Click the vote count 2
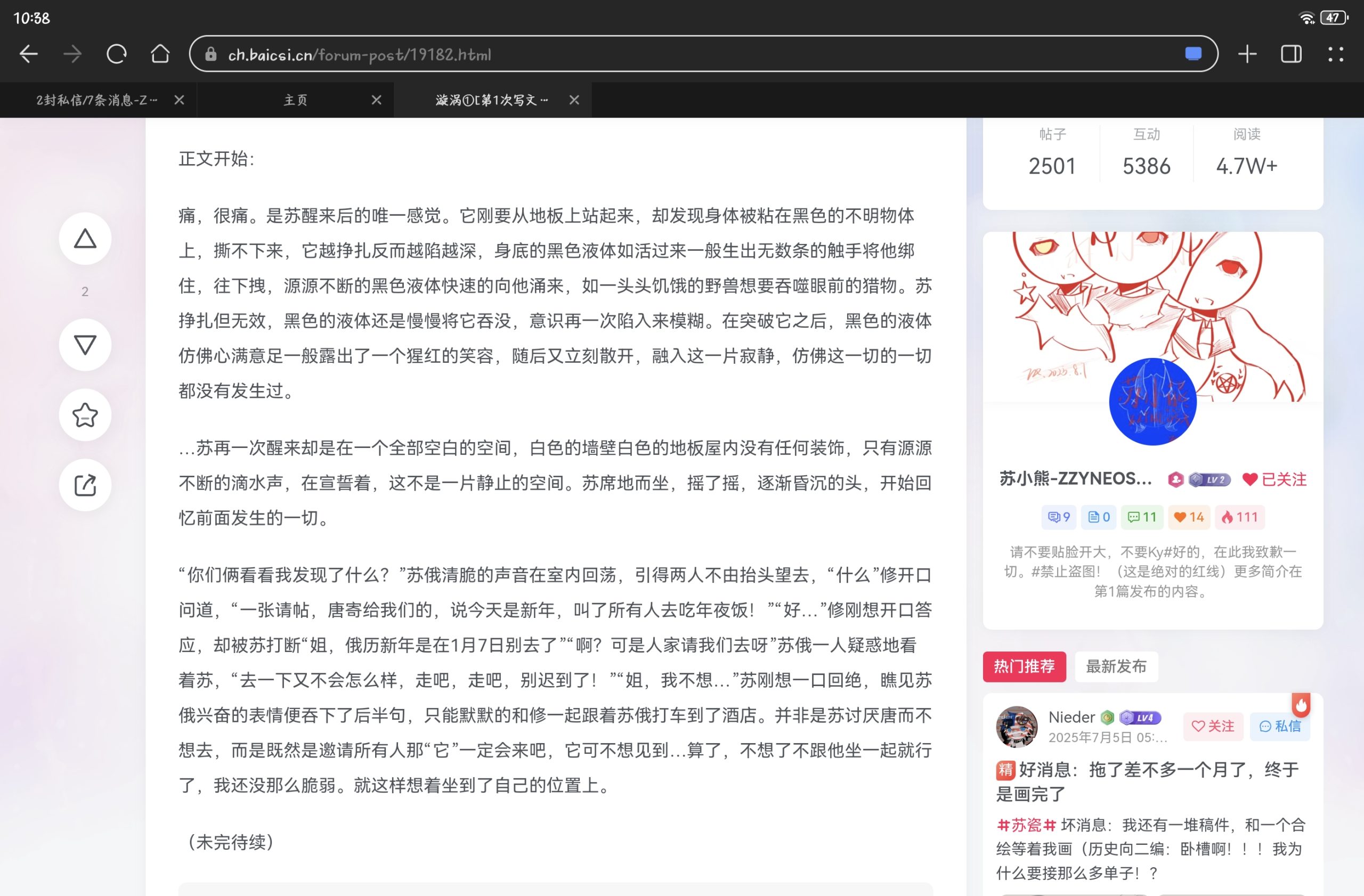Viewport: 1364px width, 896px height. pos(85,291)
